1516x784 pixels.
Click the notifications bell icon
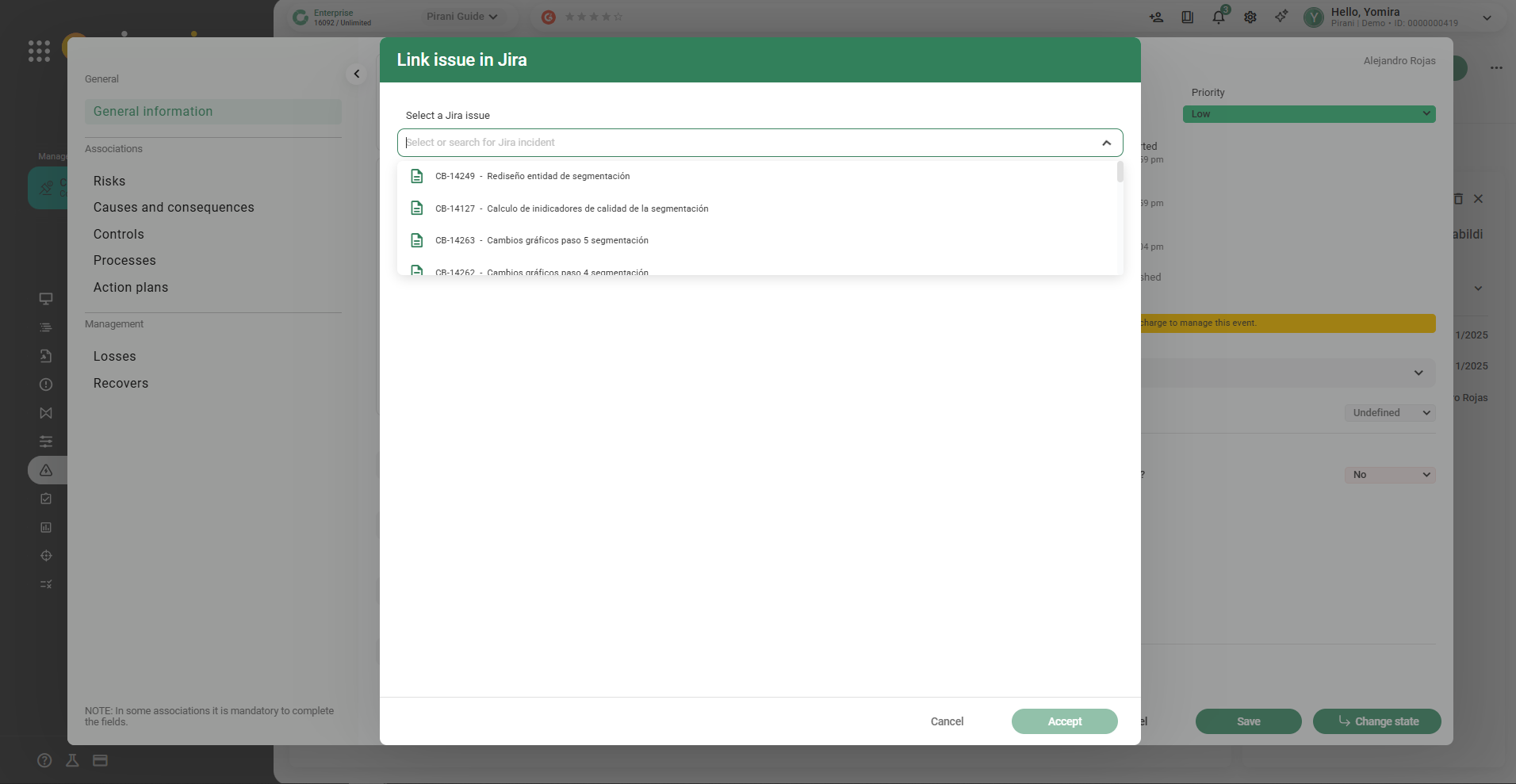tap(1218, 17)
